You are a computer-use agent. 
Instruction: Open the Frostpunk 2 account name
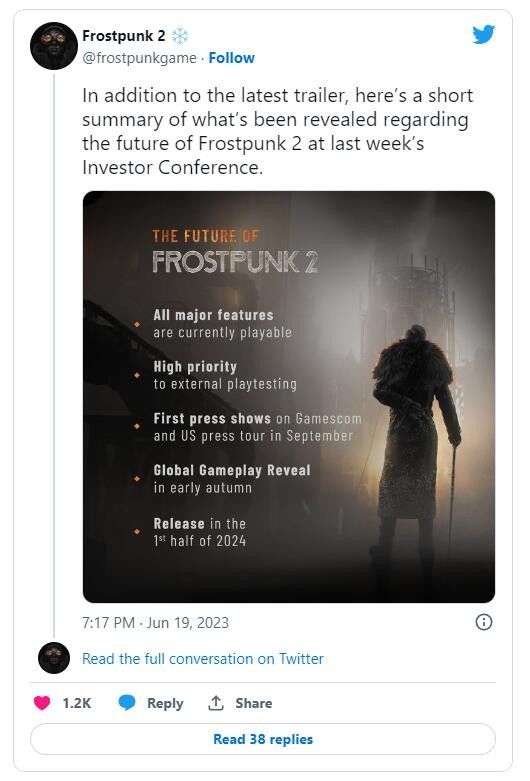coord(124,36)
